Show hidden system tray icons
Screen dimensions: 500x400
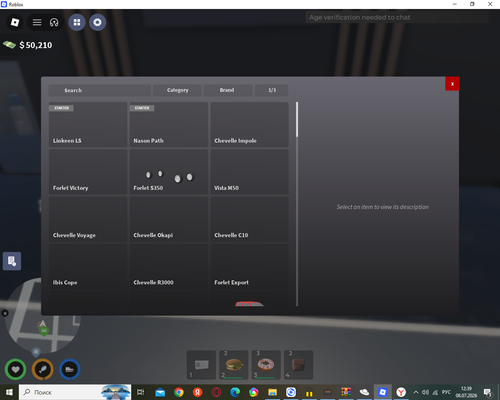pyautogui.click(x=416, y=392)
